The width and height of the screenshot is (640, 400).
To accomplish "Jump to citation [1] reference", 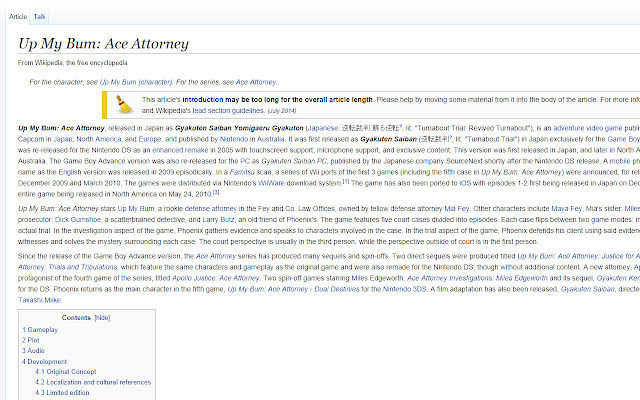I will pos(346,181).
